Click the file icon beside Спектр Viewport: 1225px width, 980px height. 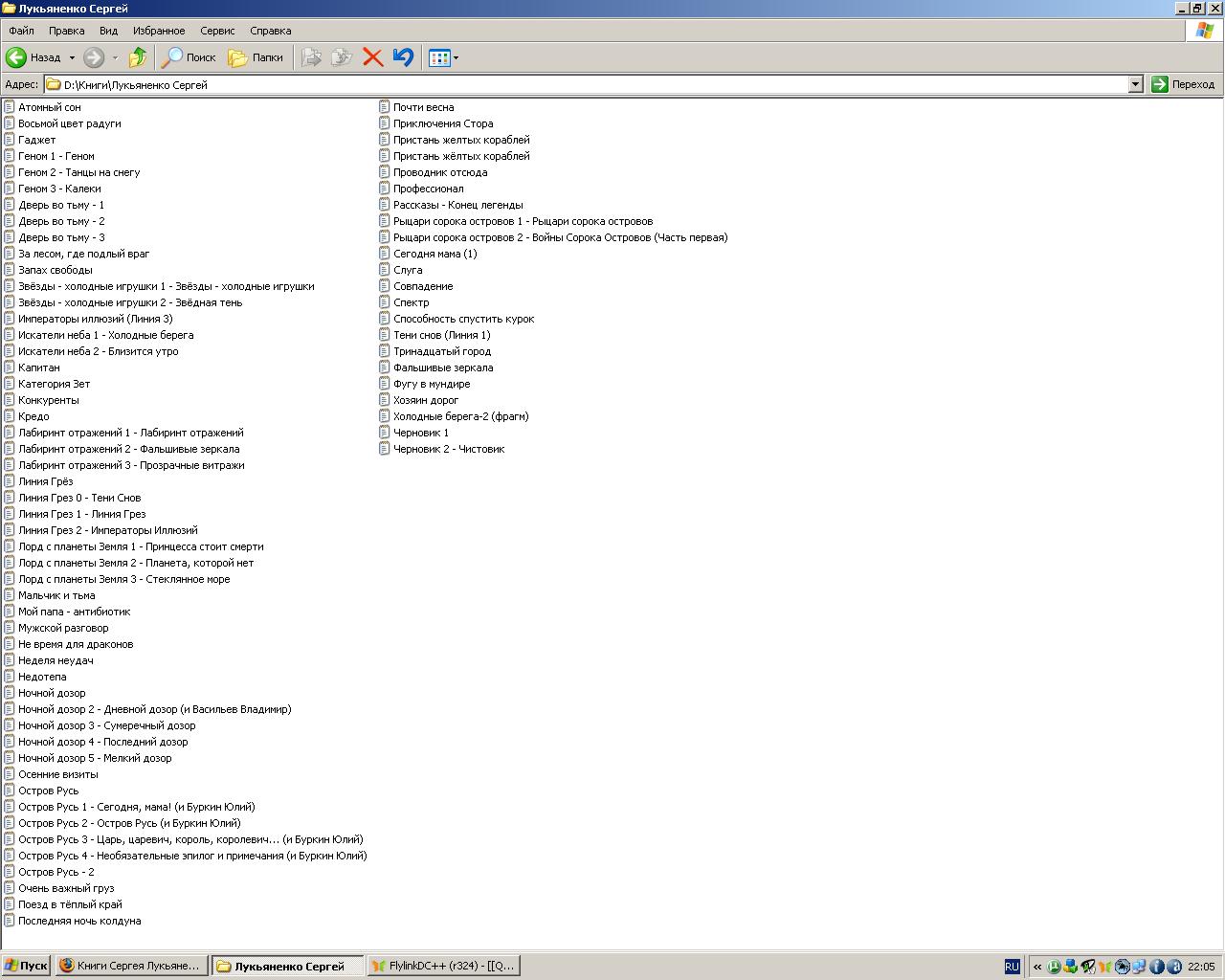click(385, 302)
